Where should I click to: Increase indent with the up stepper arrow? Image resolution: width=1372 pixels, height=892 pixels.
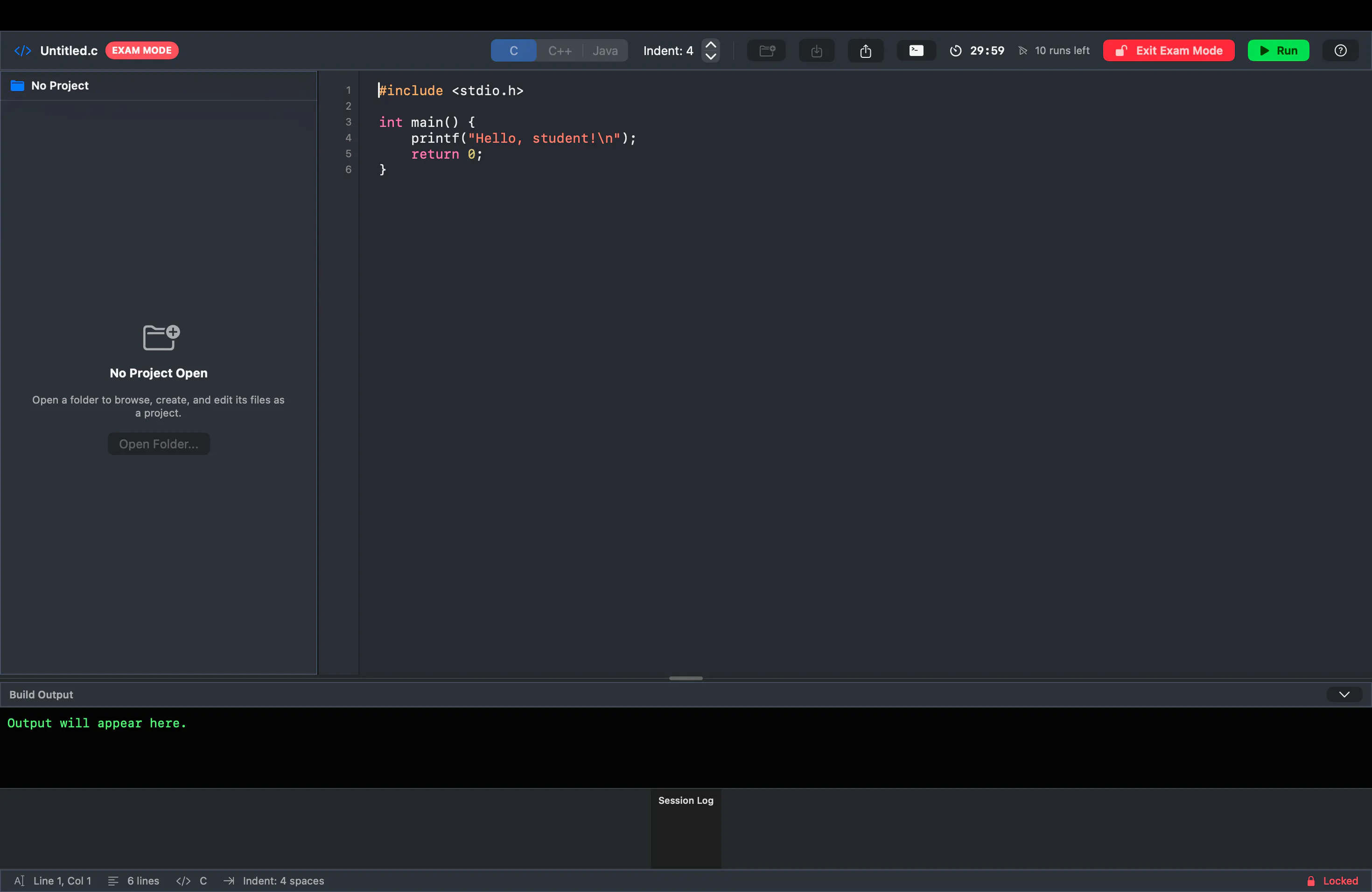tap(710, 45)
